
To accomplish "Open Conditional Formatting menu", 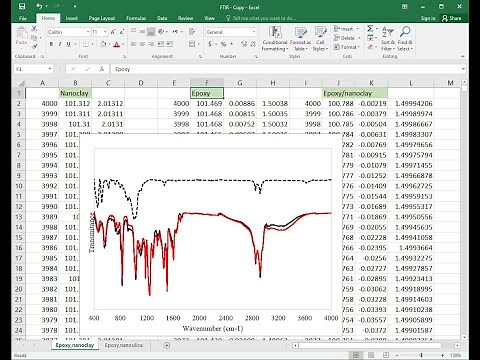I will pyautogui.click(x=275, y=38).
